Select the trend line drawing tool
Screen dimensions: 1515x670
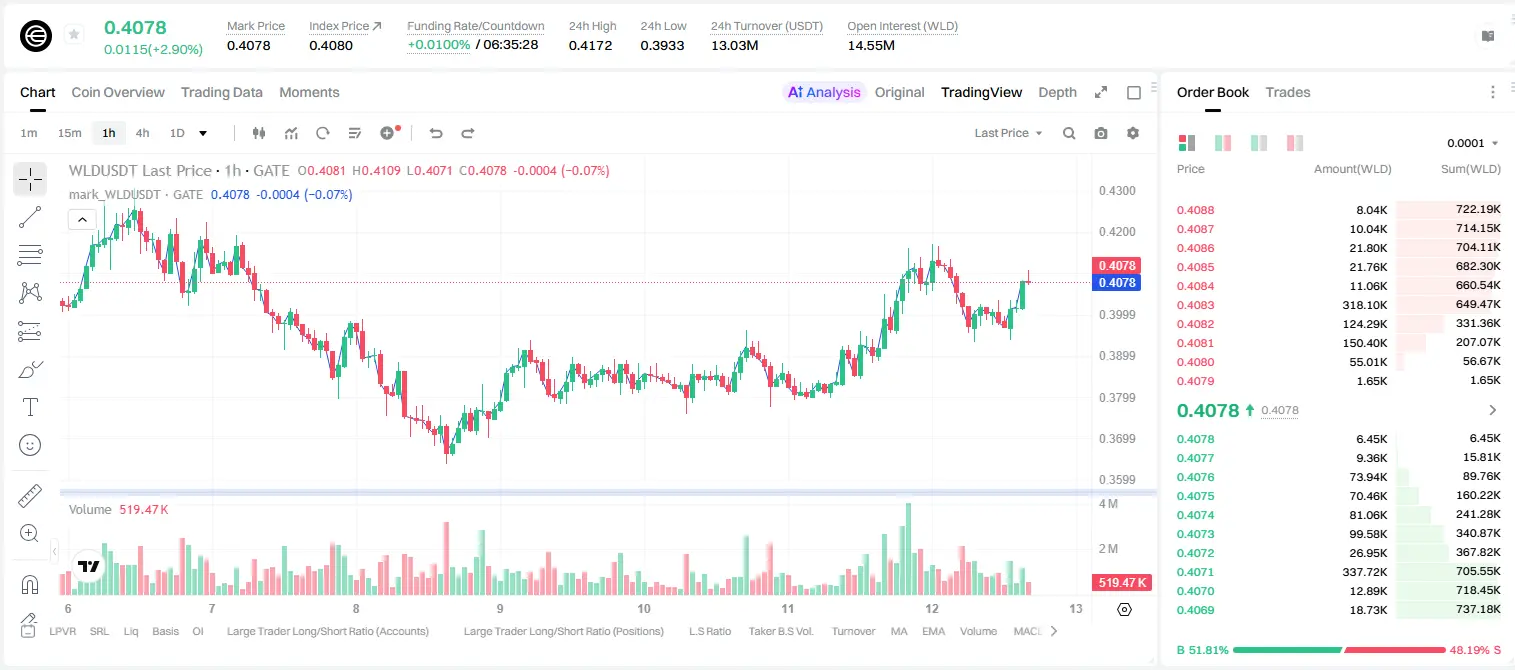tap(30, 217)
